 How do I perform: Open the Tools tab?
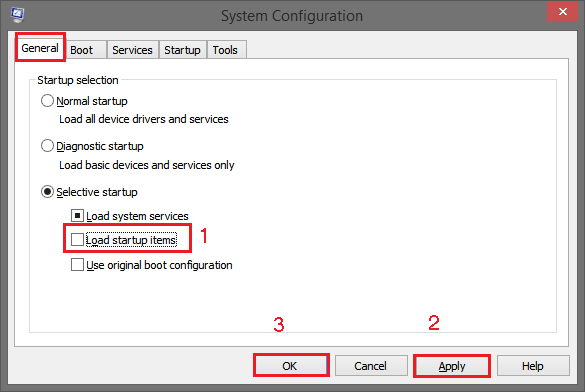pos(225,50)
